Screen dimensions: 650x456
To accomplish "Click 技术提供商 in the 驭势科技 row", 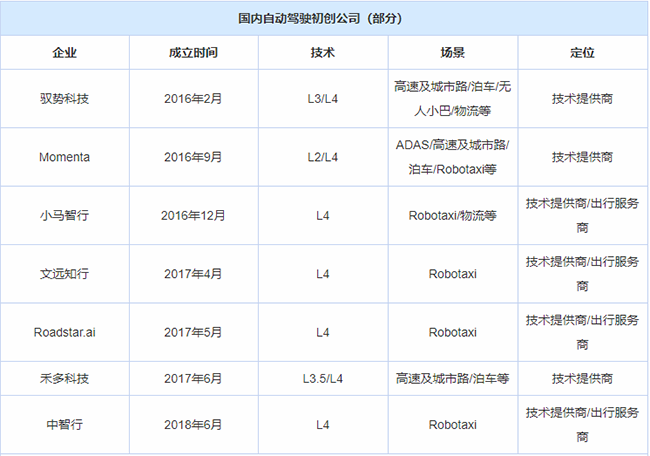I will pos(582,99).
